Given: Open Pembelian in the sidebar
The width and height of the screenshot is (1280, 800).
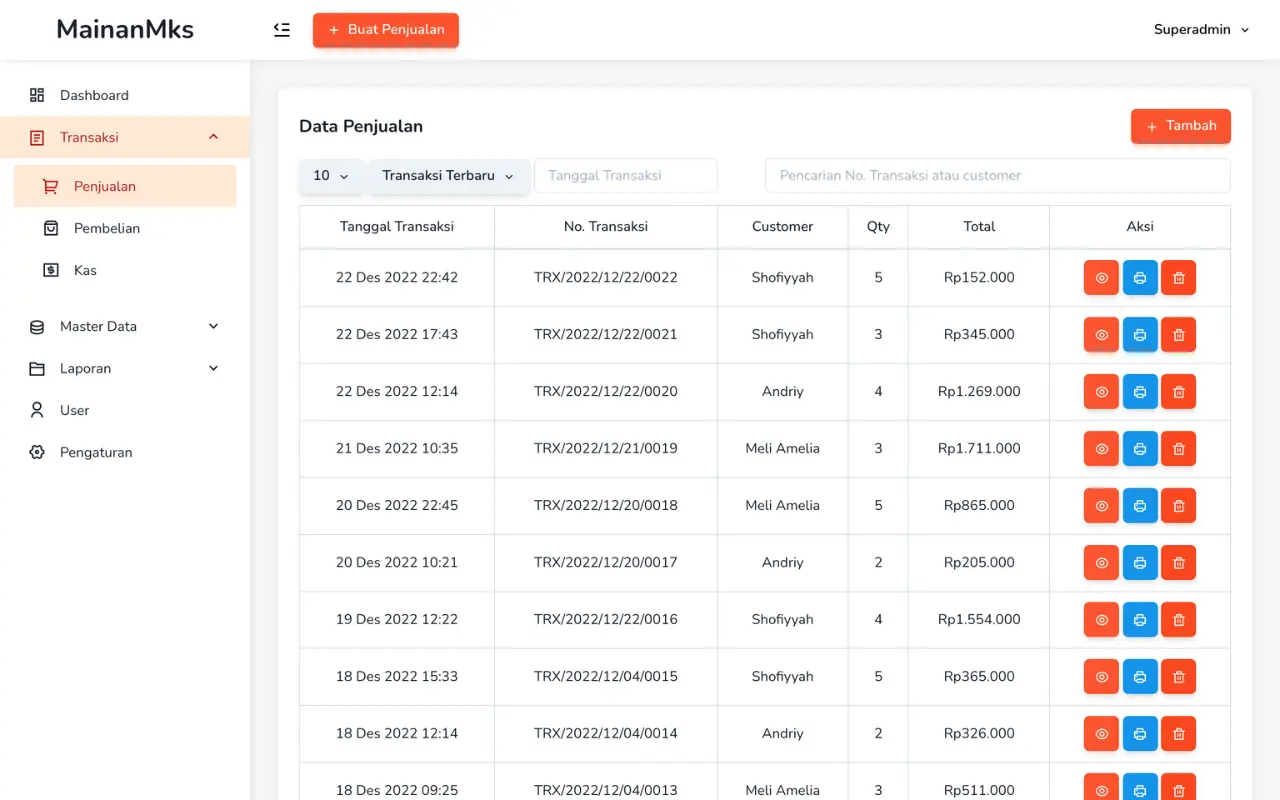Looking at the screenshot, I should tap(106, 229).
